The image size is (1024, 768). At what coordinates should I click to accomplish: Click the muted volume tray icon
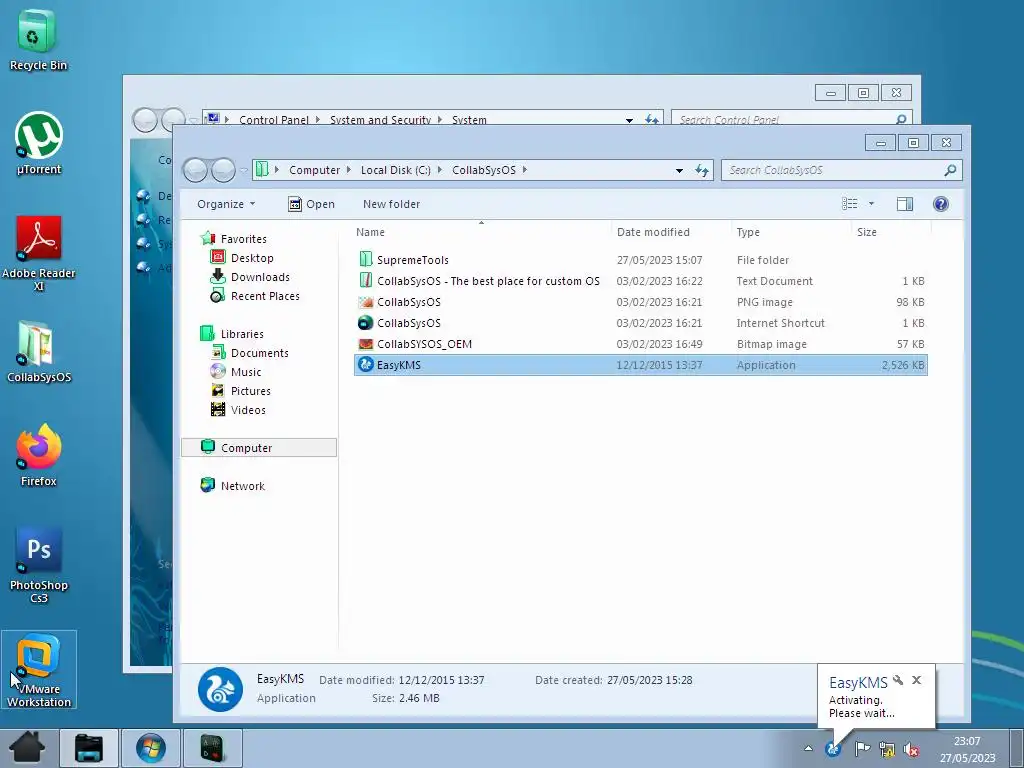[911, 749]
